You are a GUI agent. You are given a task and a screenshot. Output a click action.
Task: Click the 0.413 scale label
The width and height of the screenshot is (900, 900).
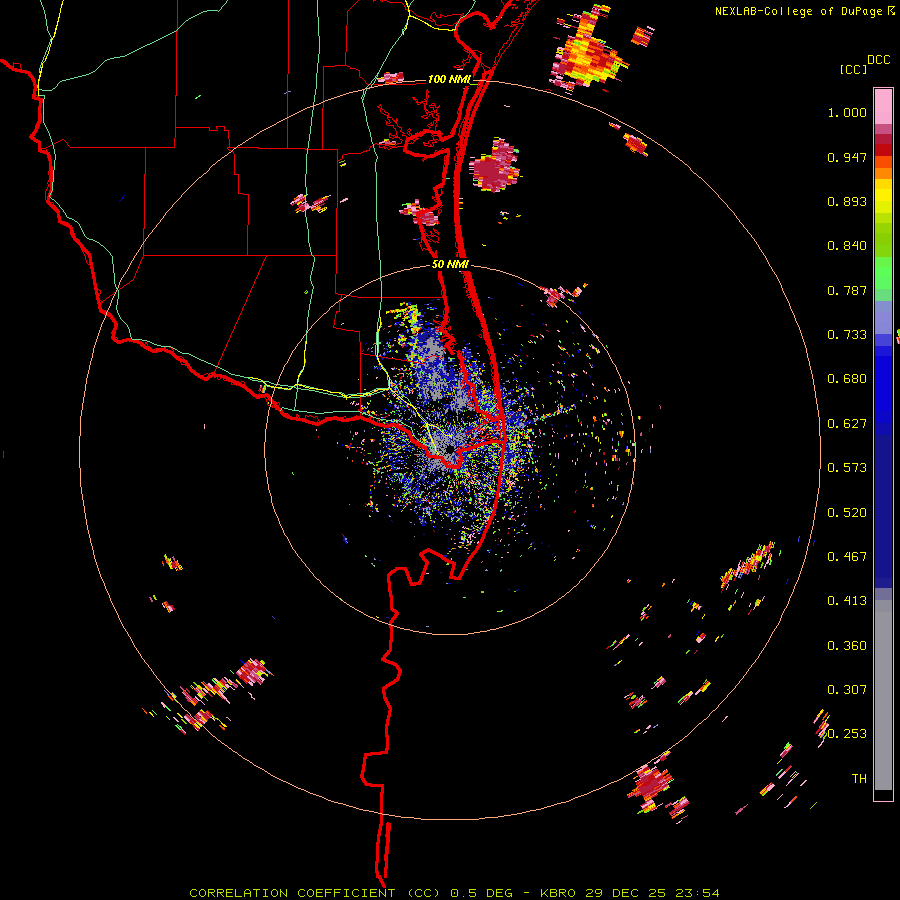[x=847, y=601]
